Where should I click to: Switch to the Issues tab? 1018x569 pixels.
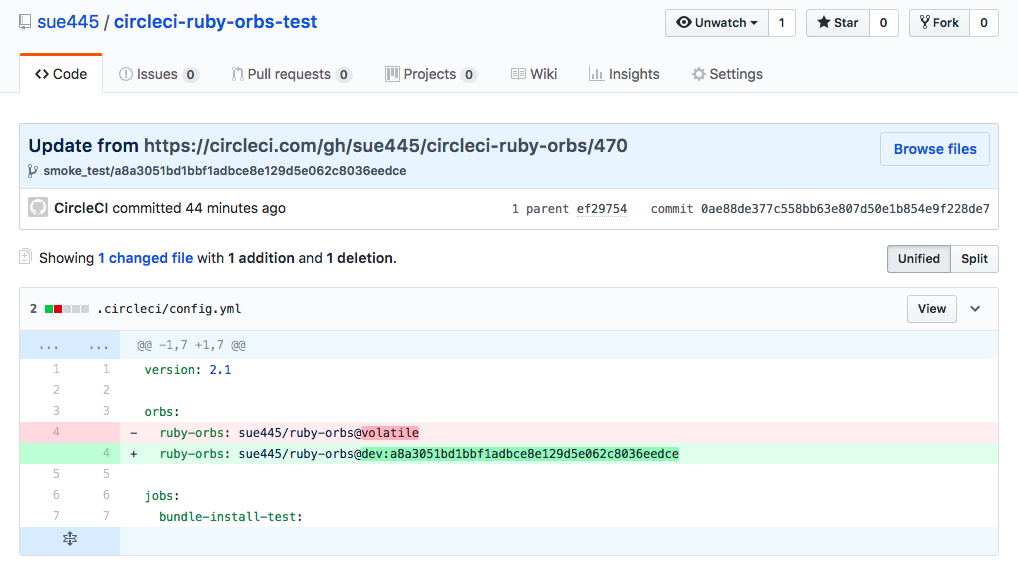(x=158, y=74)
